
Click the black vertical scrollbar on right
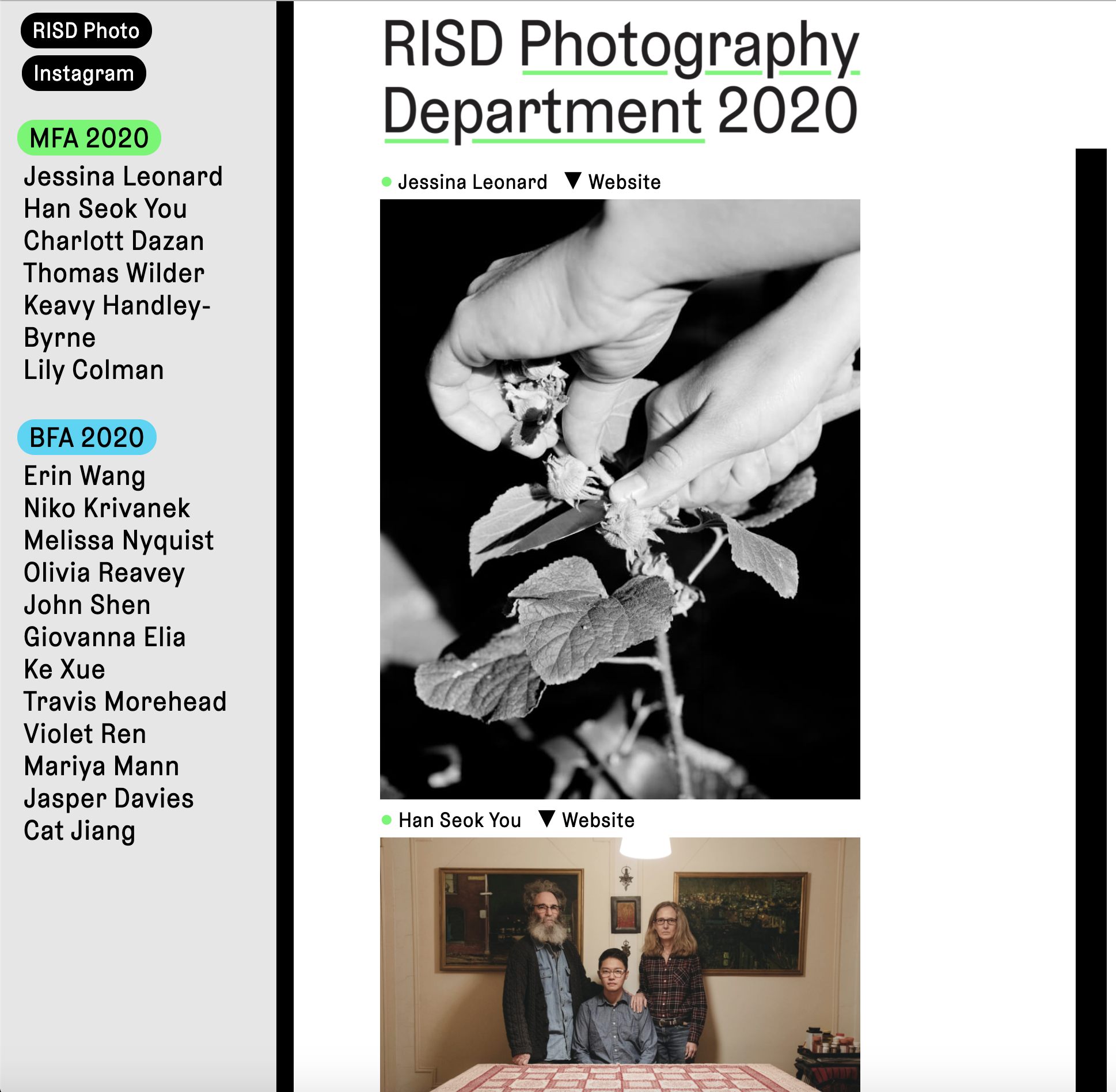pos(1091,620)
